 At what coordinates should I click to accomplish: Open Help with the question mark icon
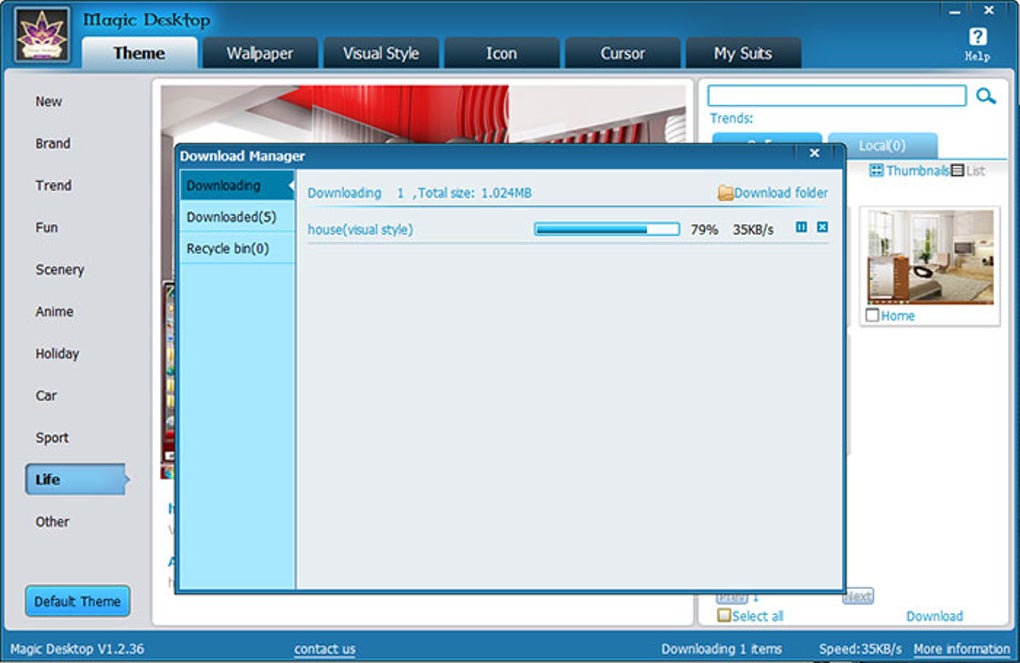click(x=977, y=37)
